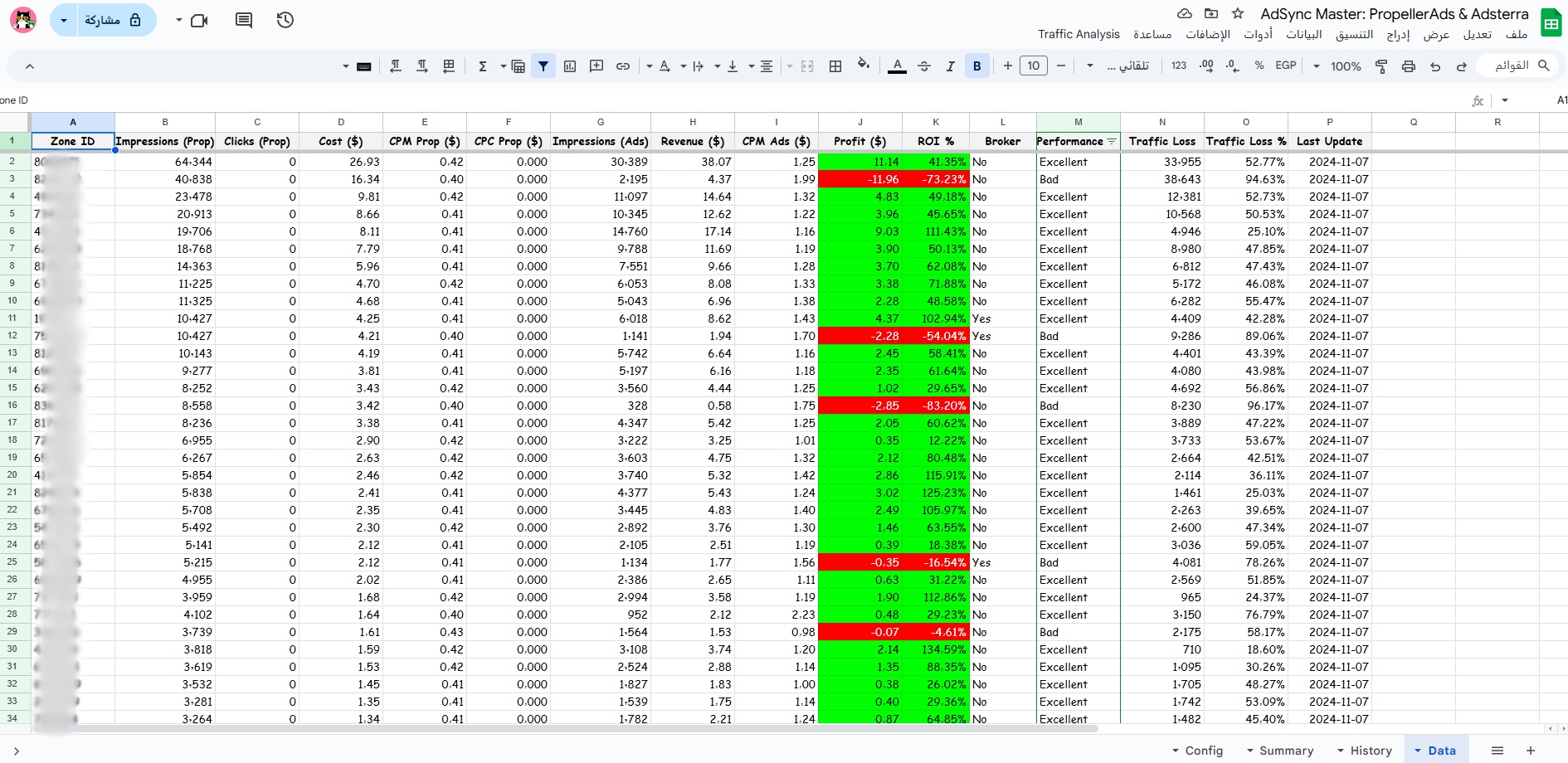Click the horizontal scrollbar under the grid
Viewport: 1568px width, 763px height.
(x=564, y=728)
